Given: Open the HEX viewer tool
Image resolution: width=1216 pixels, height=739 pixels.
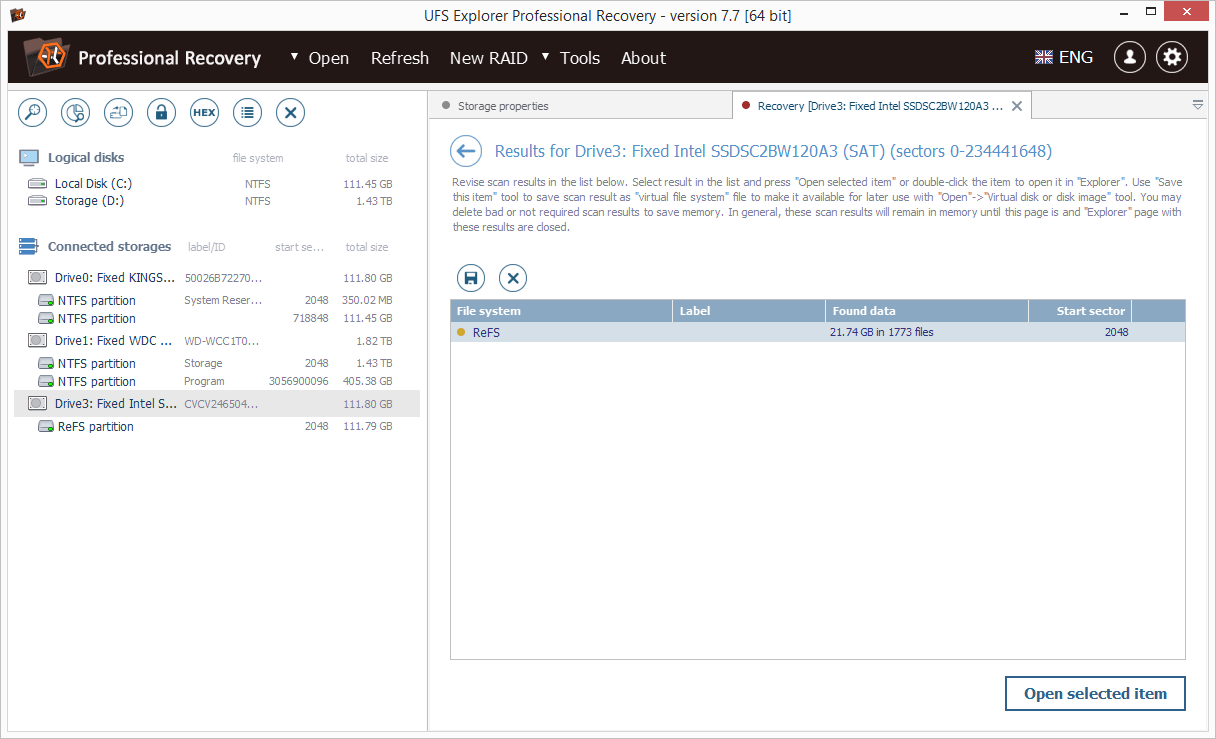Looking at the screenshot, I should pyautogui.click(x=204, y=113).
